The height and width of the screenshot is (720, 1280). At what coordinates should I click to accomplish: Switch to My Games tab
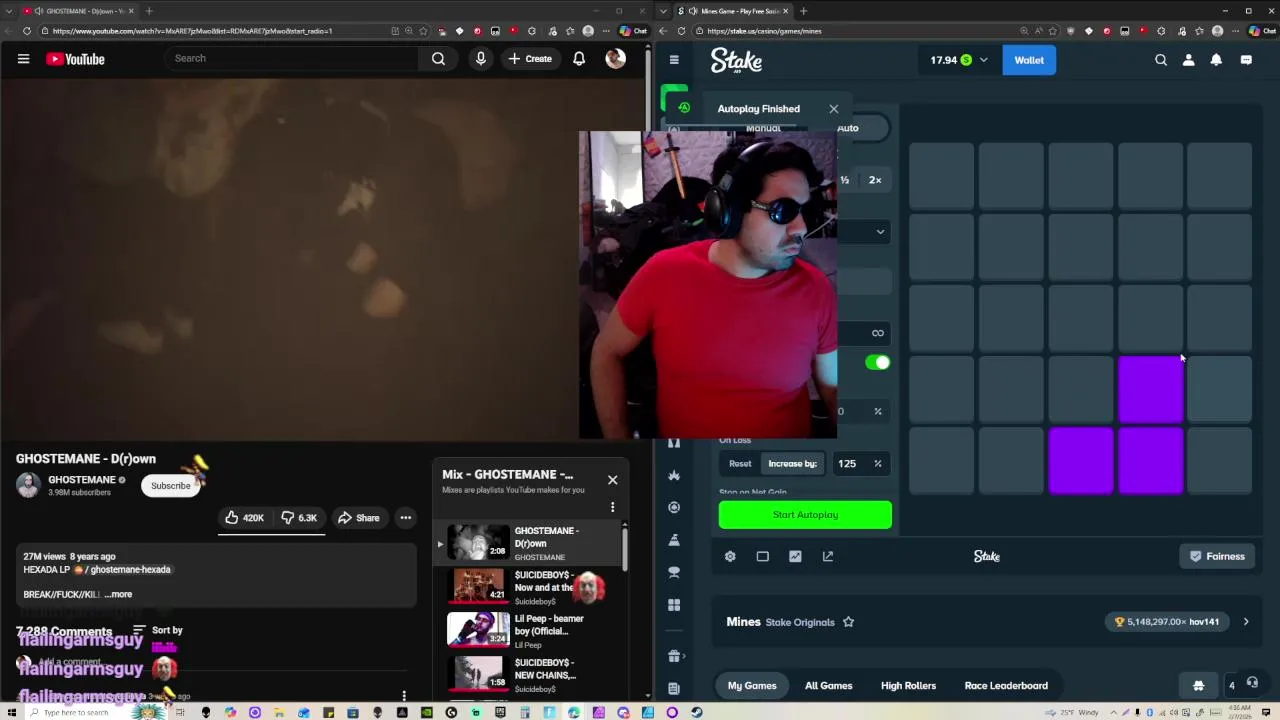click(752, 686)
